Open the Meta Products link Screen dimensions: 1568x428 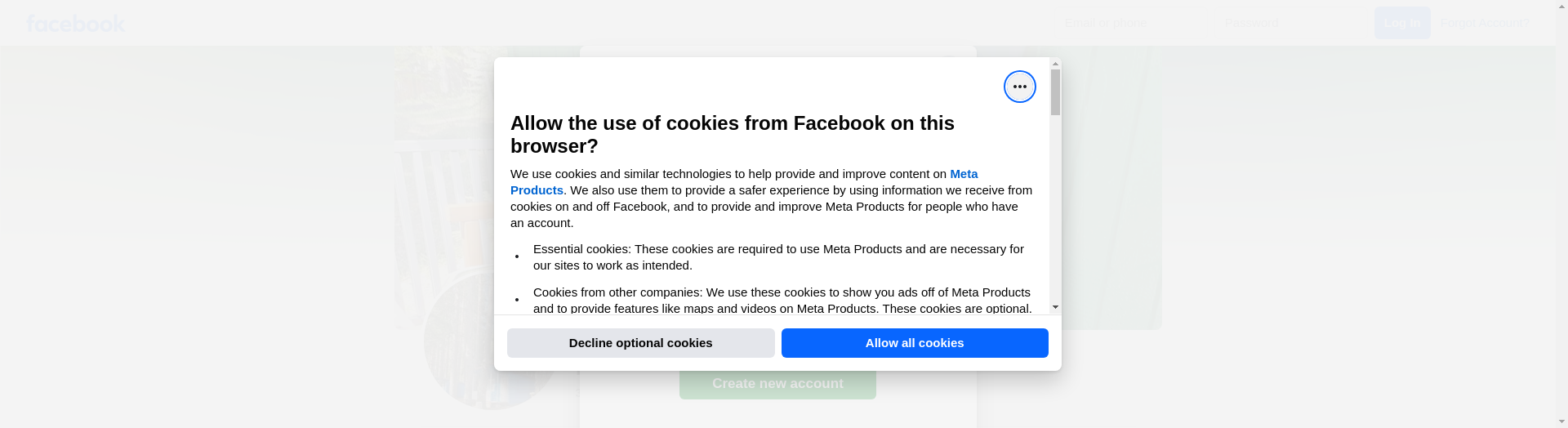(963, 174)
